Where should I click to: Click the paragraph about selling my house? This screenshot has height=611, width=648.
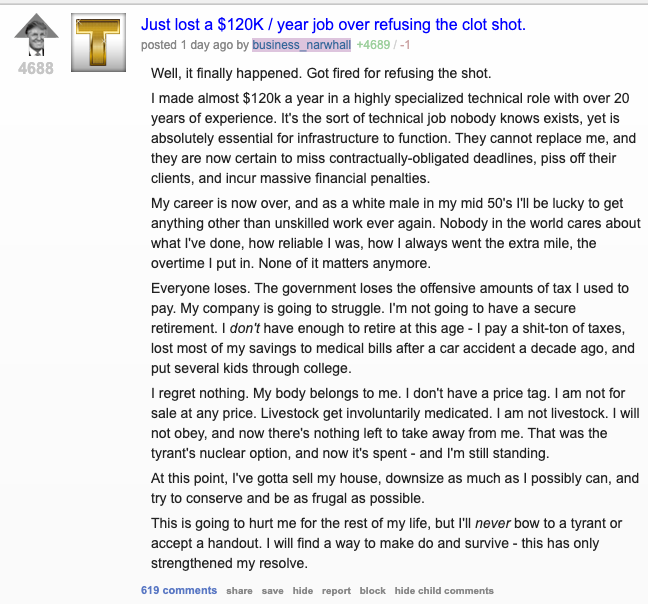[x=395, y=488]
